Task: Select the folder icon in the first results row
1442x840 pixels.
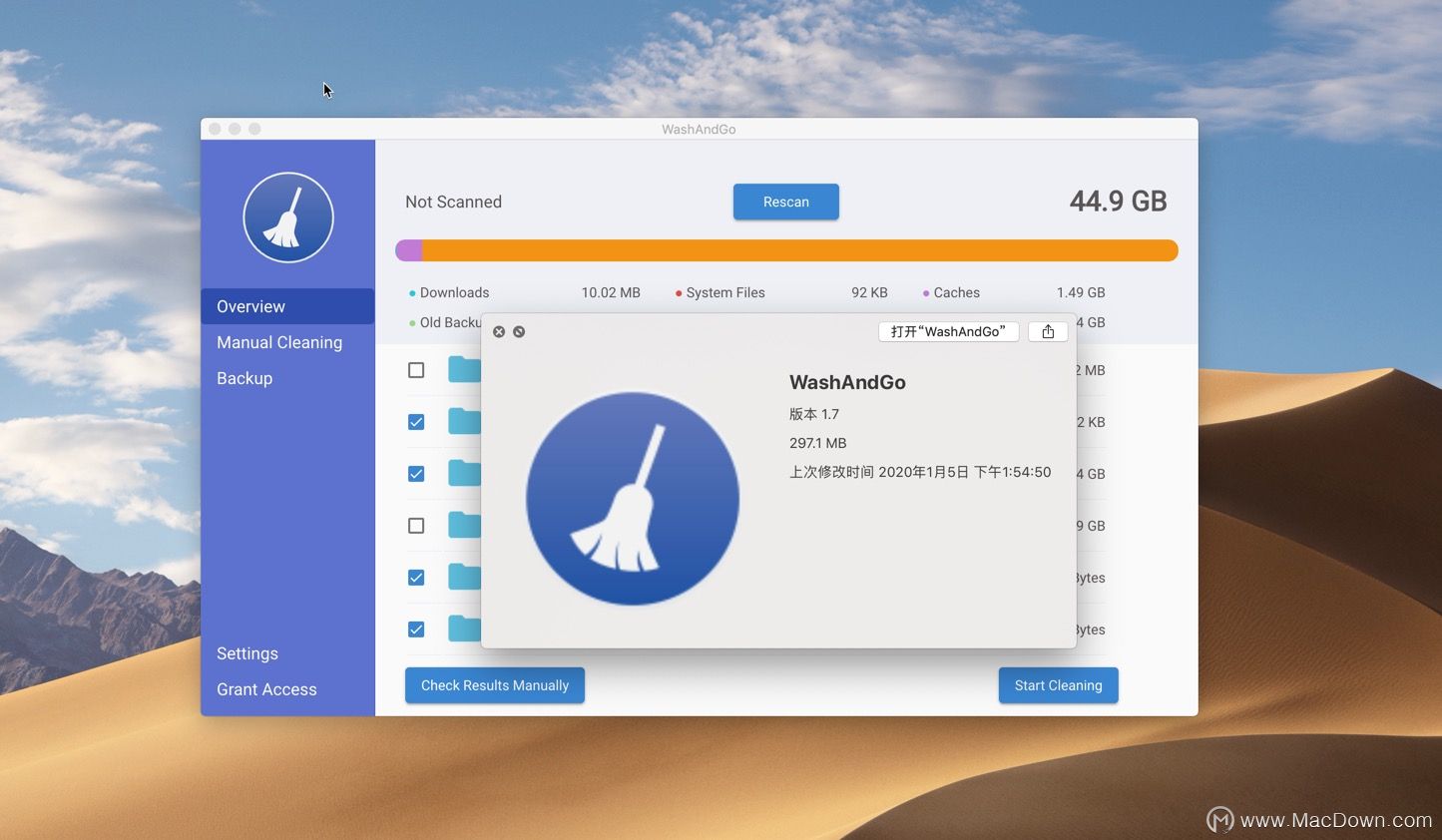Action: point(464,370)
